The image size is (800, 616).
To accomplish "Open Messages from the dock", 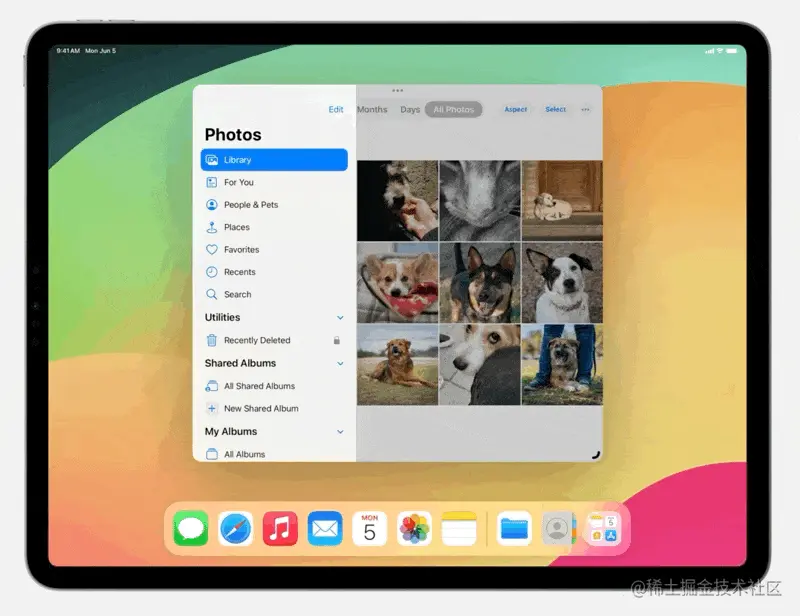I will pos(191,528).
